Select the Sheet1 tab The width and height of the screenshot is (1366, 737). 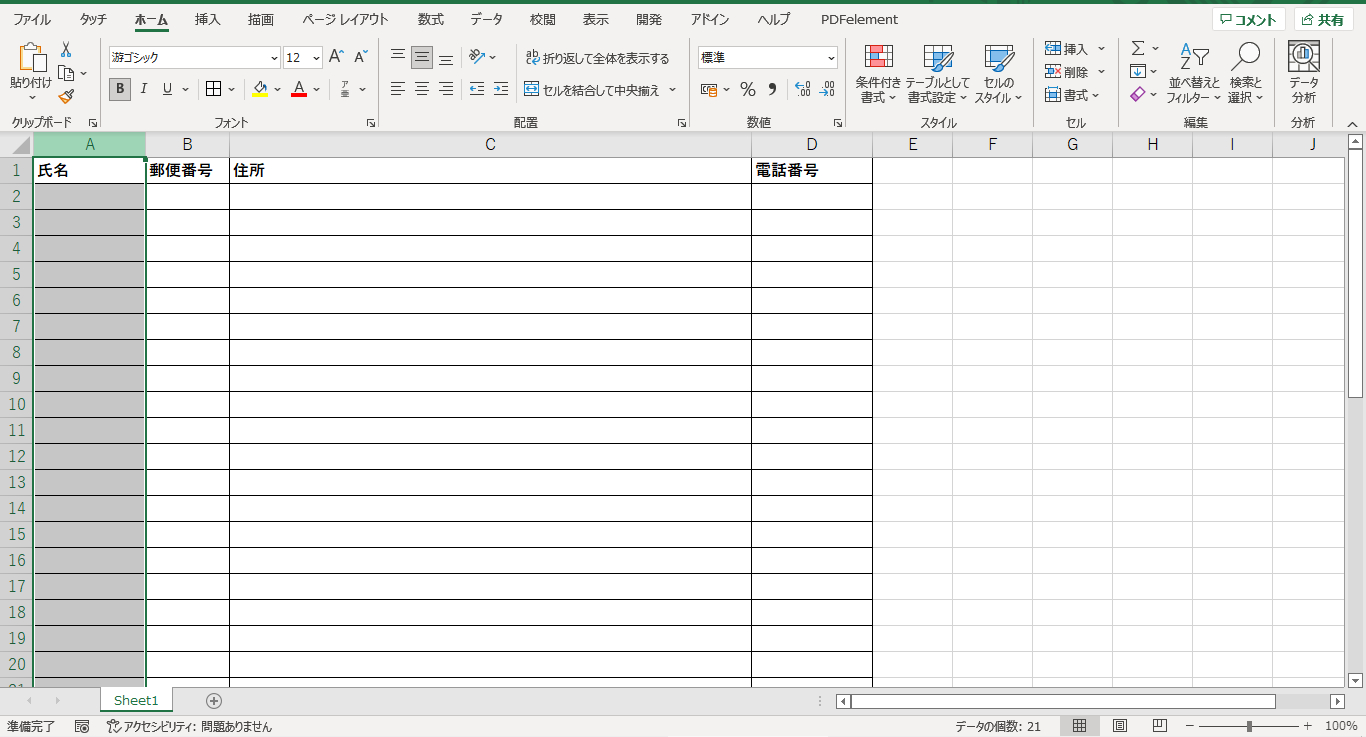(x=136, y=700)
